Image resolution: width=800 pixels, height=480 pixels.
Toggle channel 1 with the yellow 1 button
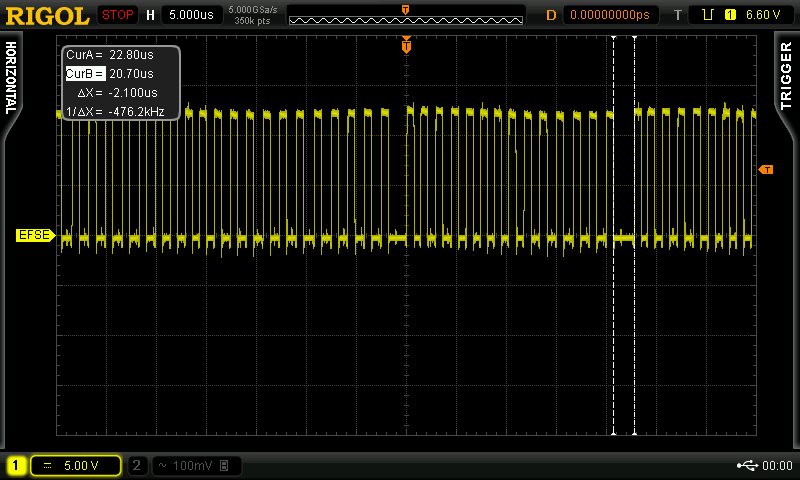(x=16, y=465)
